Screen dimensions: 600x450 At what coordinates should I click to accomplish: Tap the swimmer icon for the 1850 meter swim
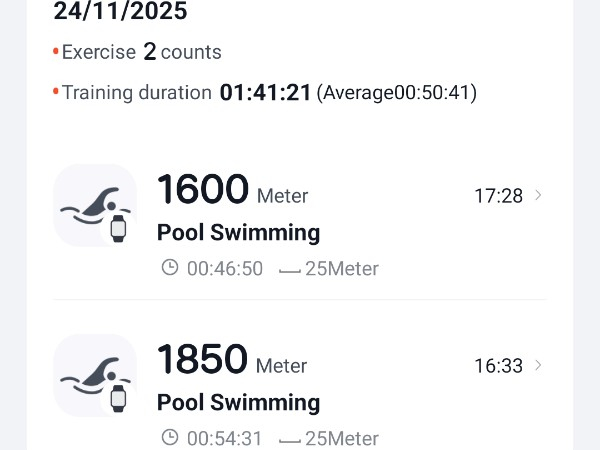coord(95,375)
